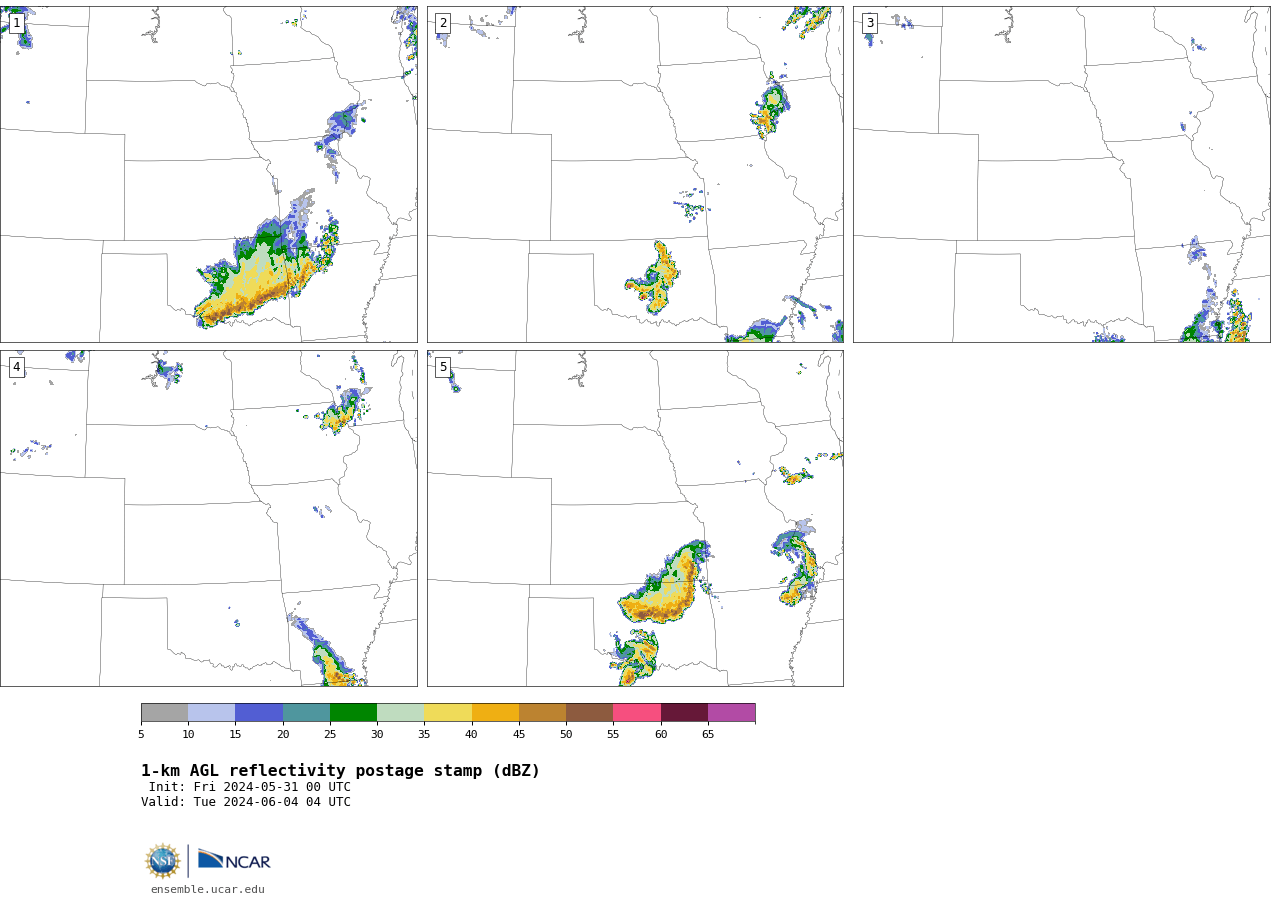The height and width of the screenshot is (901, 1280).
Task: Click the pale green 30-35 dBZ swatch
Action: (x=400, y=713)
